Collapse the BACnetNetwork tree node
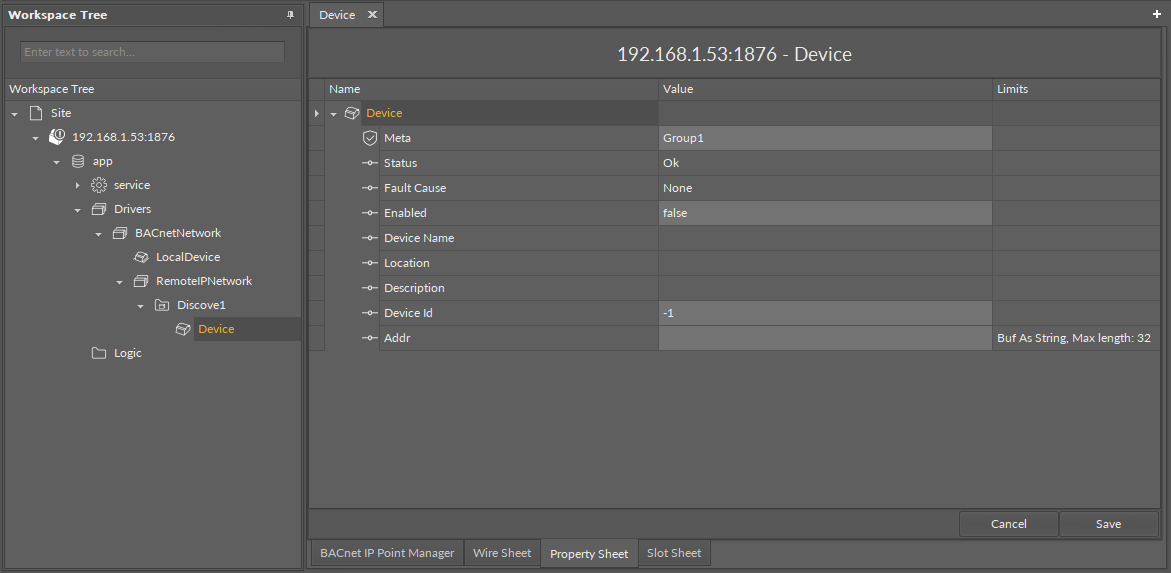This screenshot has height=573, width=1171. pyautogui.click(x=99, y=233)
